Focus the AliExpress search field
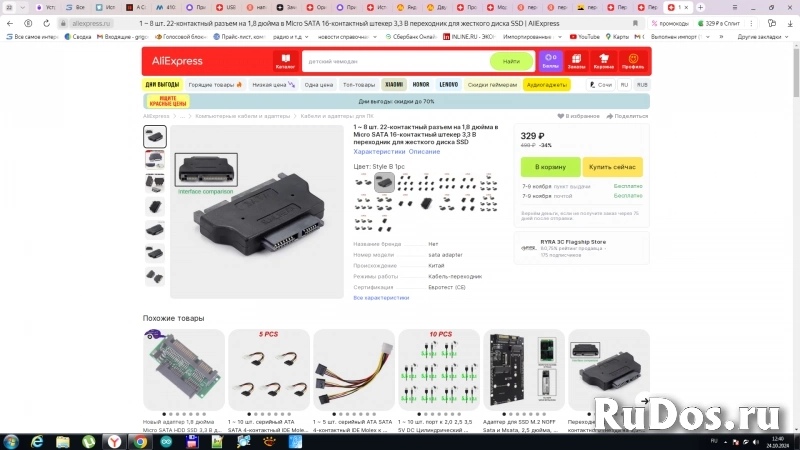This screenshot has width=800, height=450. [x=395, y=61]
